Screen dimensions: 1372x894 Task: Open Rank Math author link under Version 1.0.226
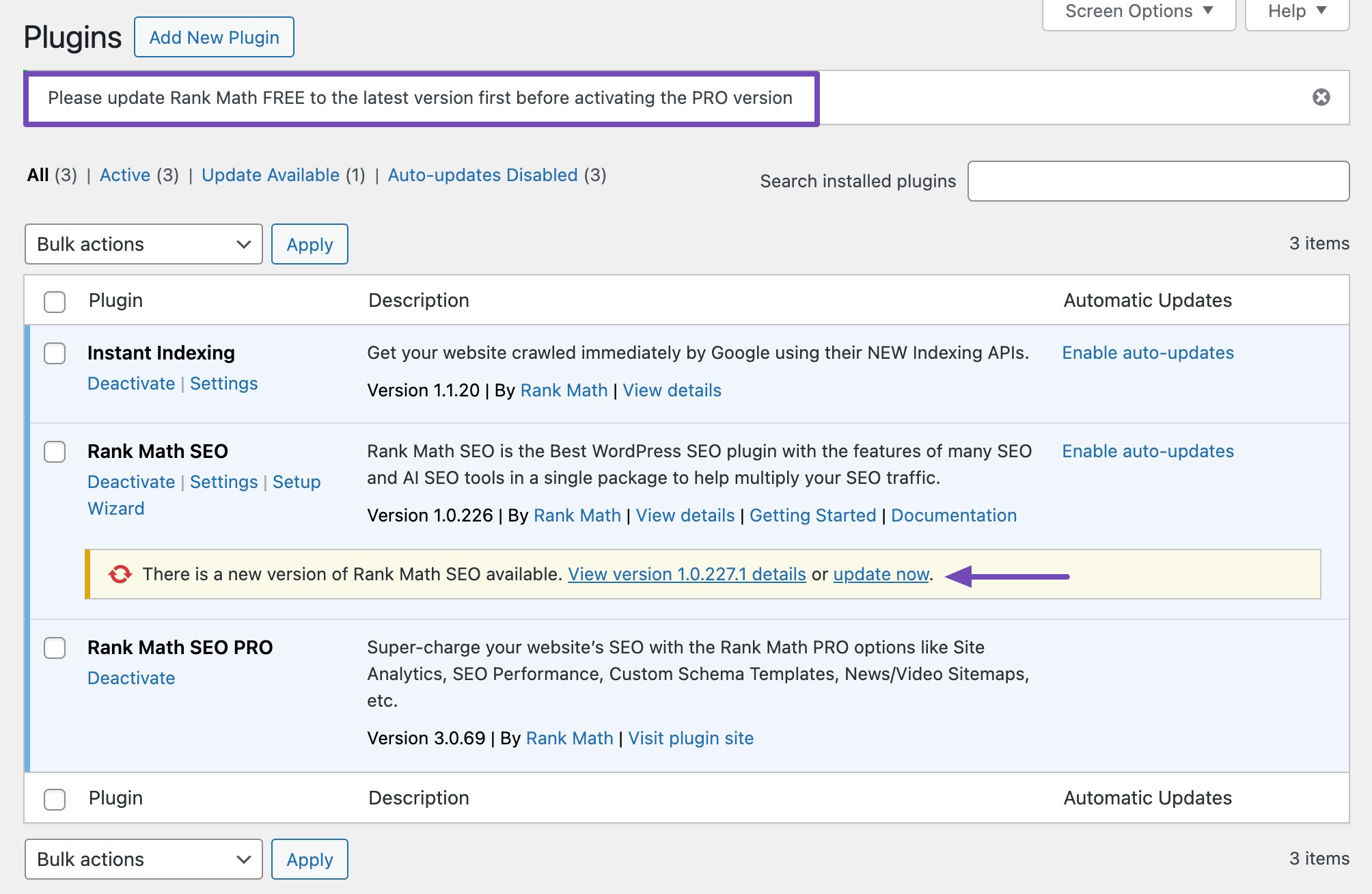tap(577, 515)
